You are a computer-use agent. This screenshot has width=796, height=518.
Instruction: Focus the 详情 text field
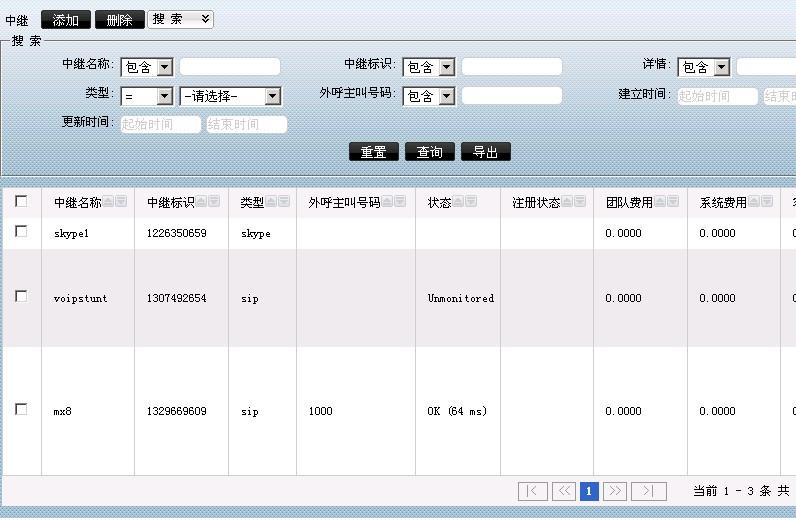click(766, 67)
